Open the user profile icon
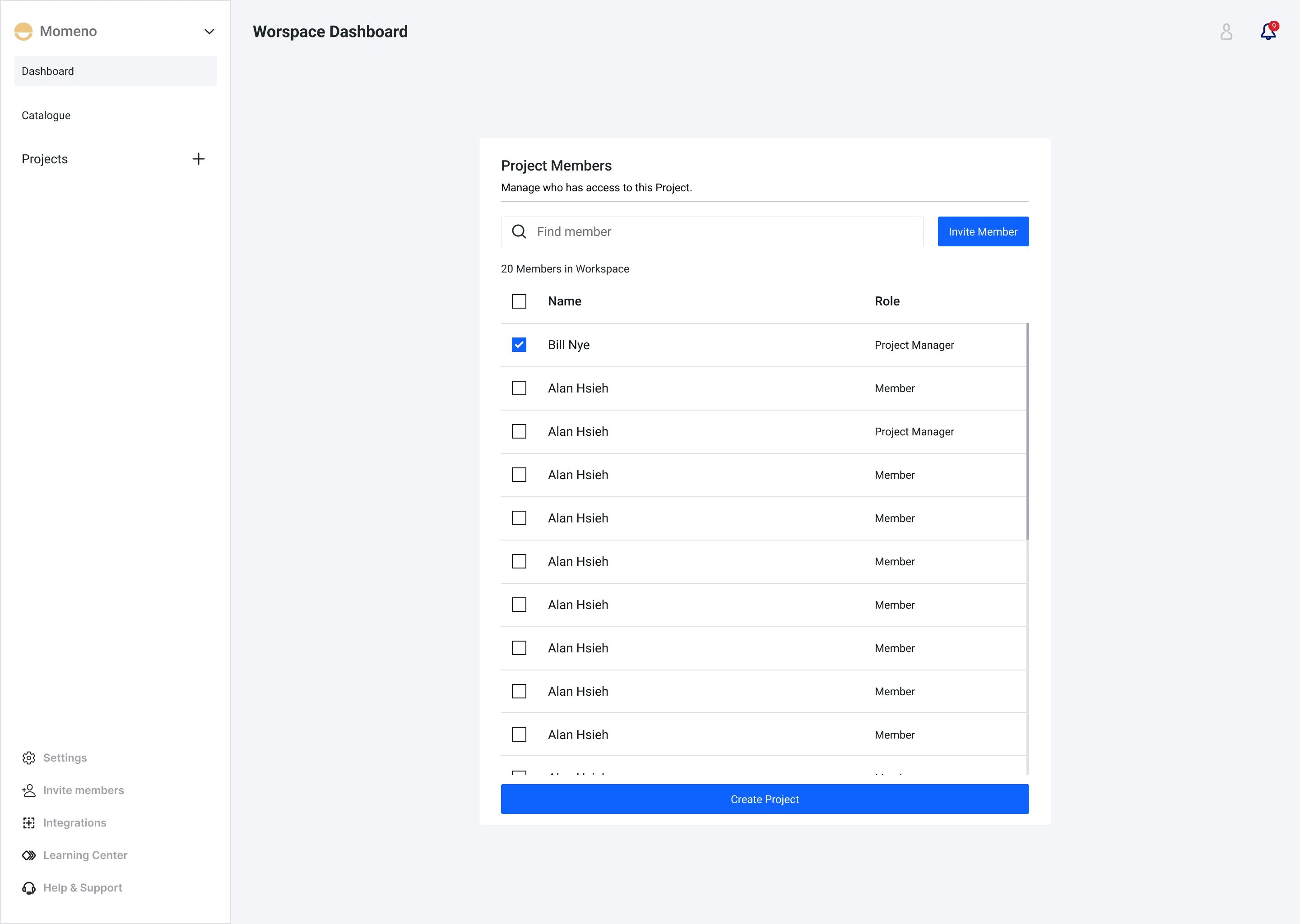 1226,32
